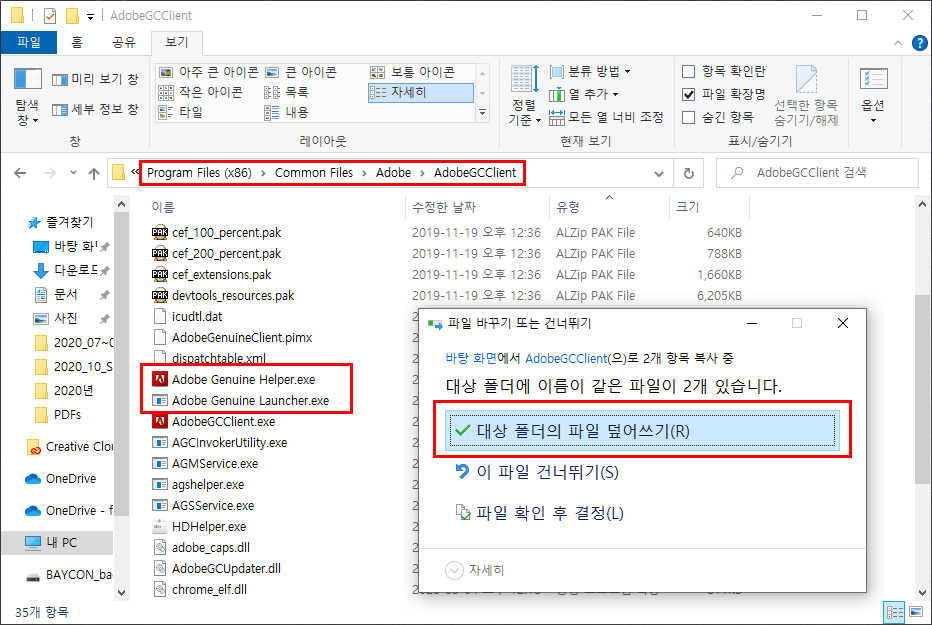Choose tiles (타일) layout

tap(181, 112)
